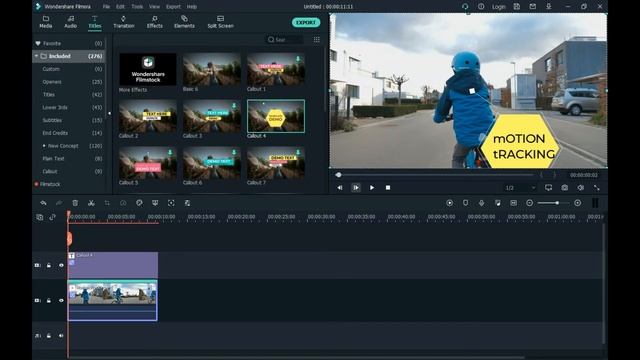Click the scissors split icon in timeline toolbar
This screenshot has width=640, height=360.
[x=91, y=203]
